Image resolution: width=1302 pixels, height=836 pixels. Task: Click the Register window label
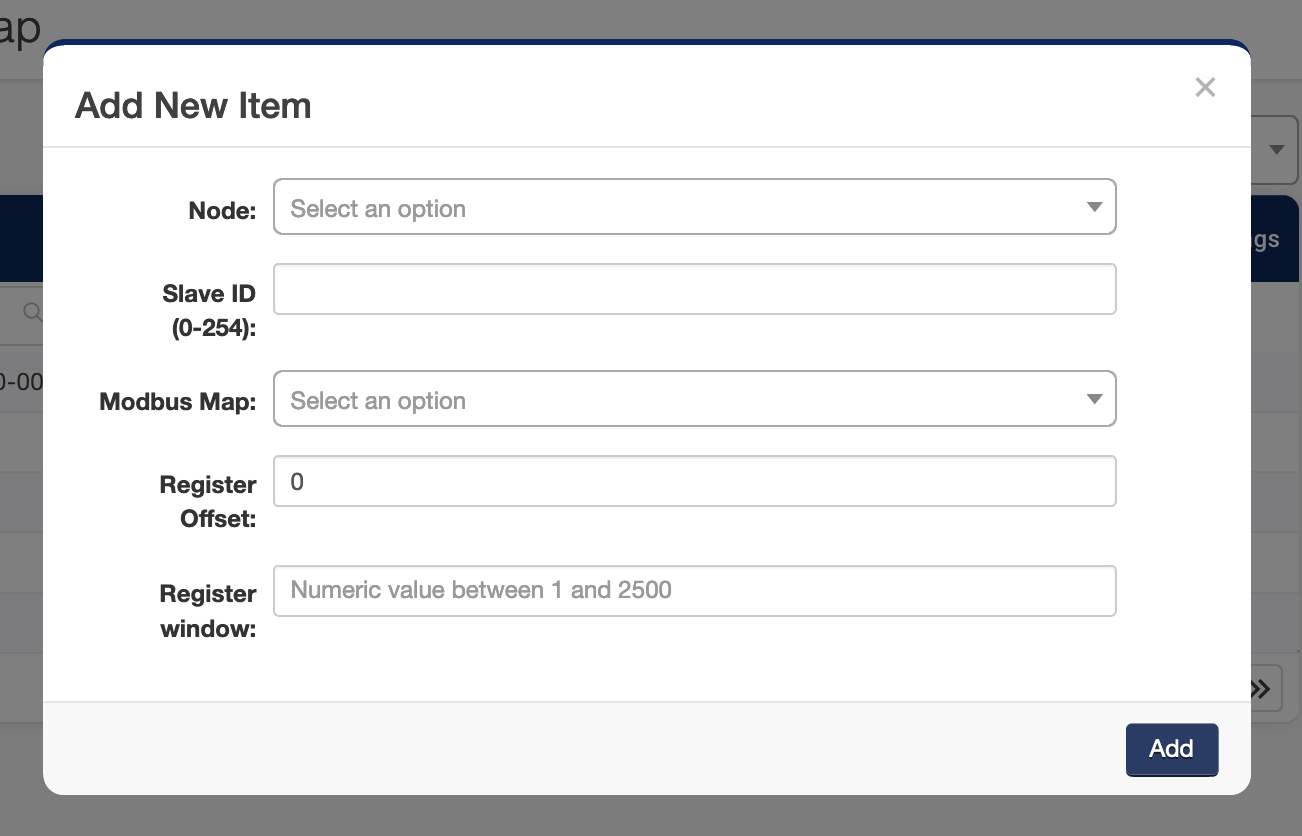[x=208, y=611]
